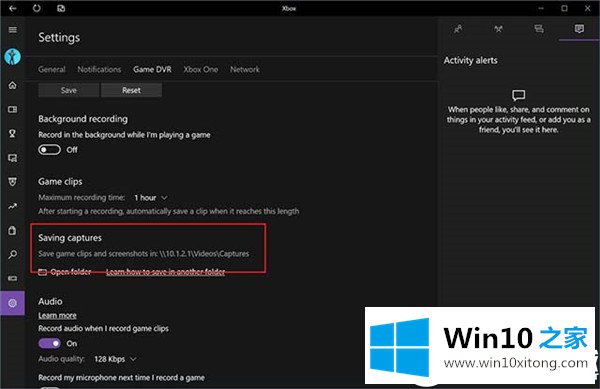
Task: Maximize the Xbox window
Action: [x=564, y=8]
